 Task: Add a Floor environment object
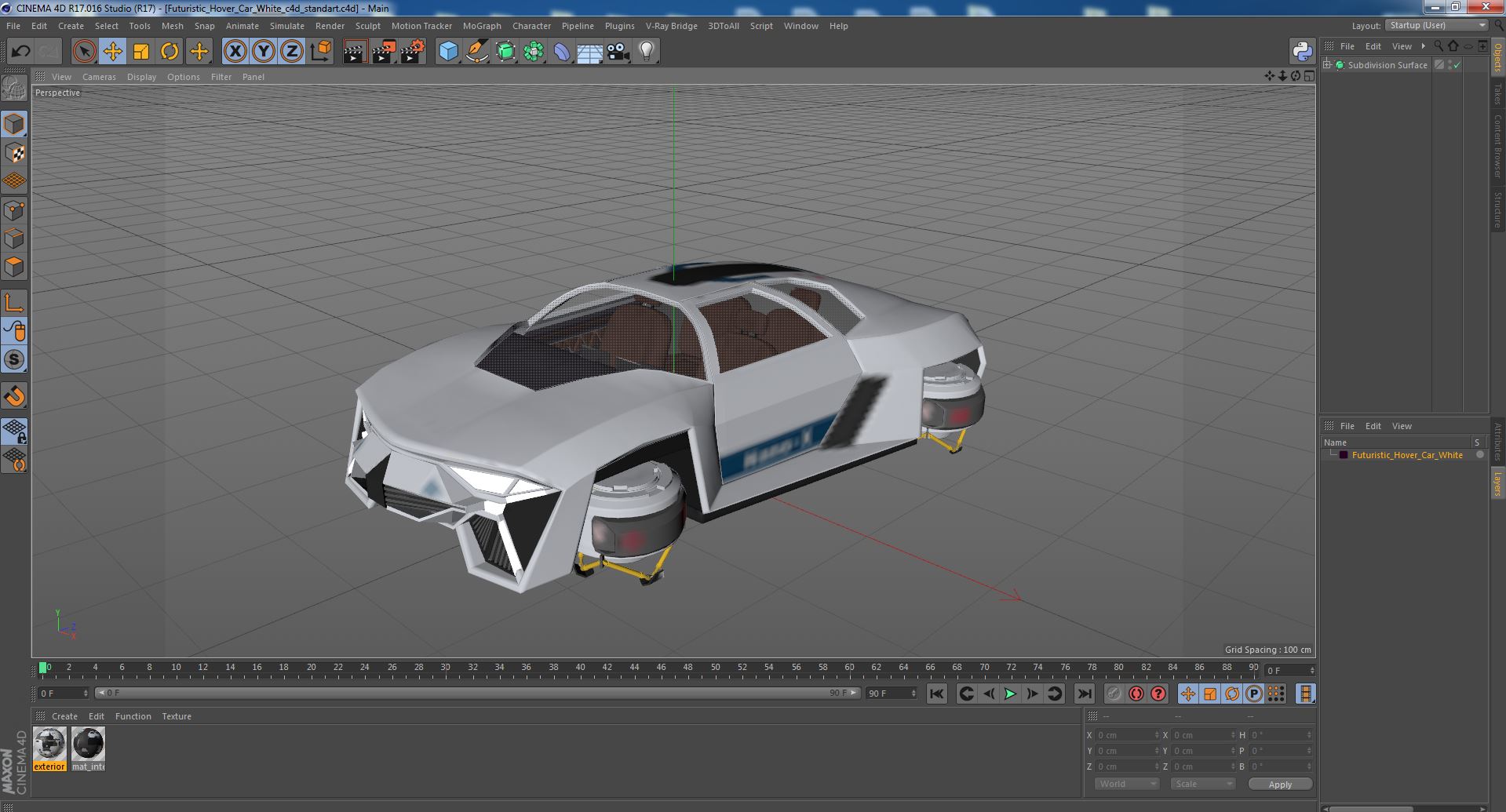click(589, 52)
